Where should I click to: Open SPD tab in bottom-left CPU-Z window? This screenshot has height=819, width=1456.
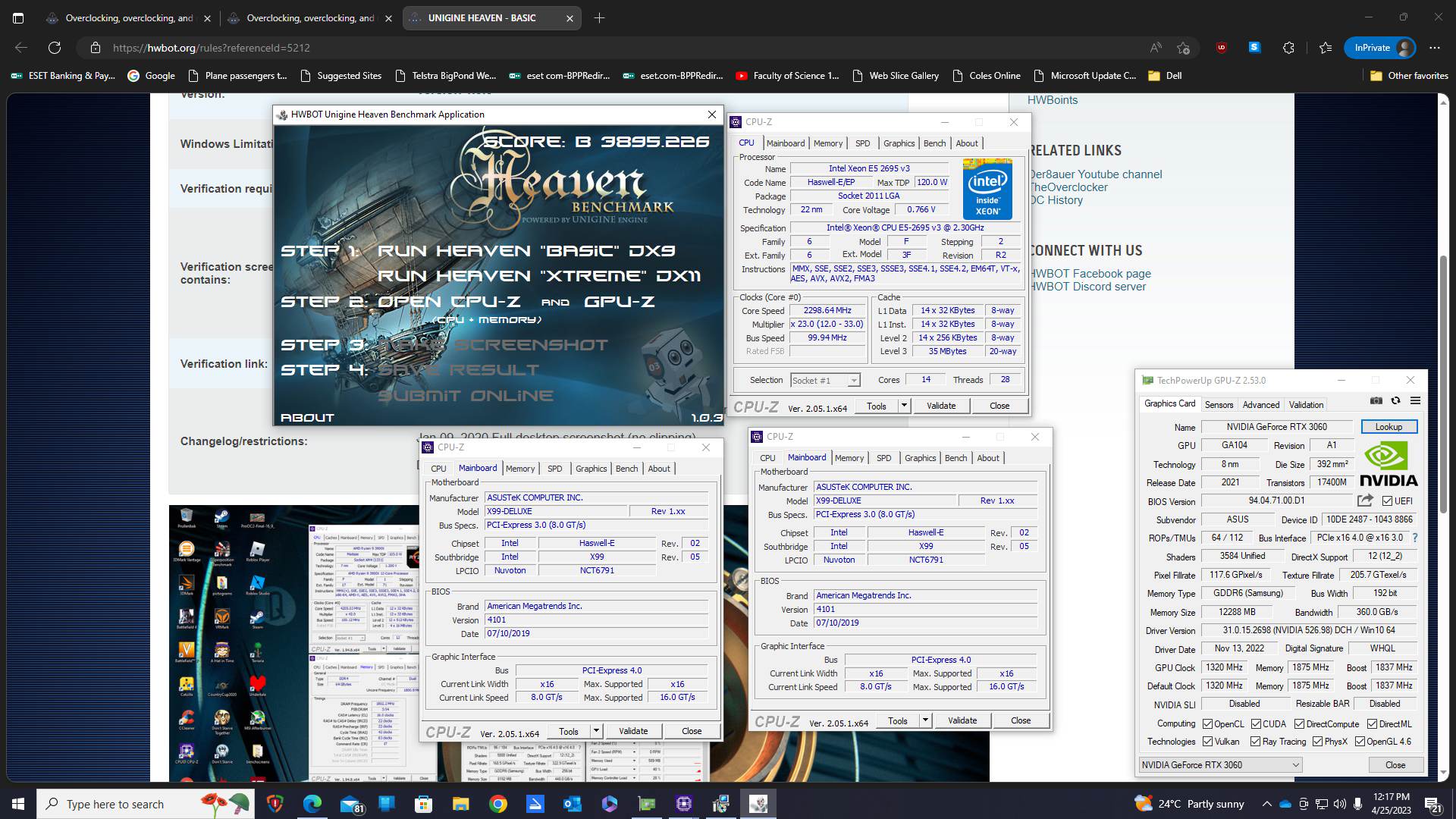[x=554, y=469]
